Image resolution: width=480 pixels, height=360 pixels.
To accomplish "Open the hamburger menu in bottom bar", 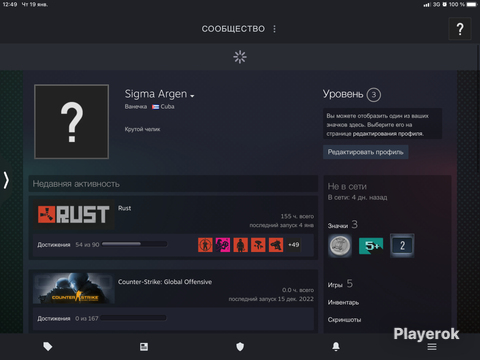I will tap(432, 347).
